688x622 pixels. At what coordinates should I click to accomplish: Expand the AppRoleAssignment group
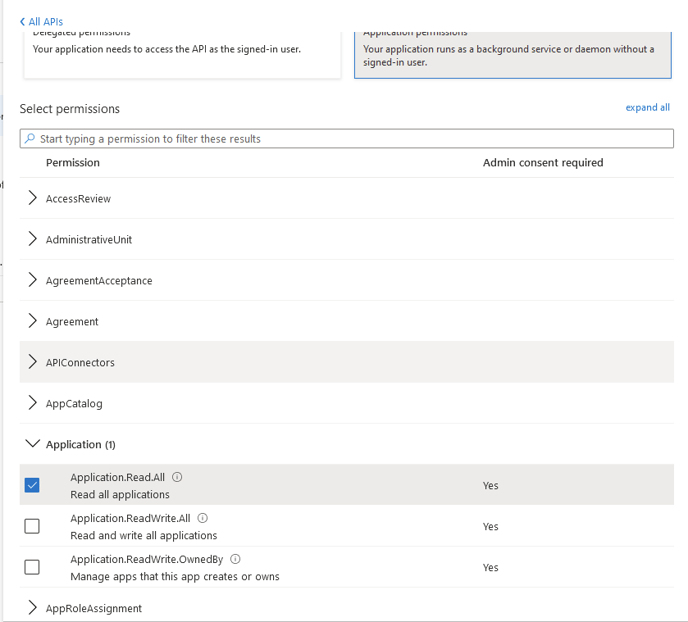click(x=33, y=608)
